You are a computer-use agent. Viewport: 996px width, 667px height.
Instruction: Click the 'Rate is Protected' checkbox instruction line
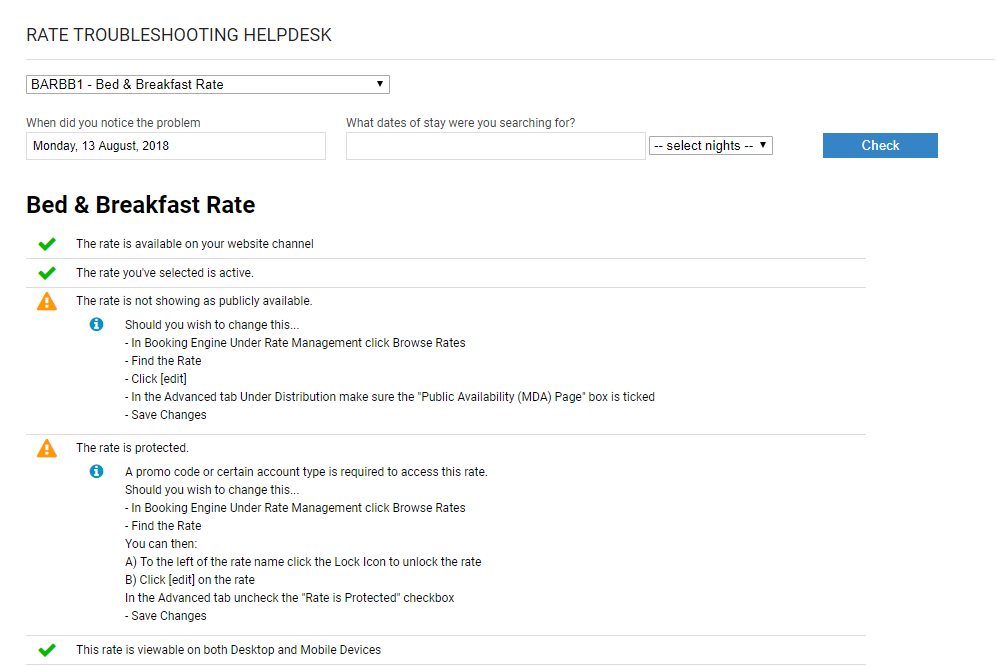pyautogui.click(x=290, y=598)
